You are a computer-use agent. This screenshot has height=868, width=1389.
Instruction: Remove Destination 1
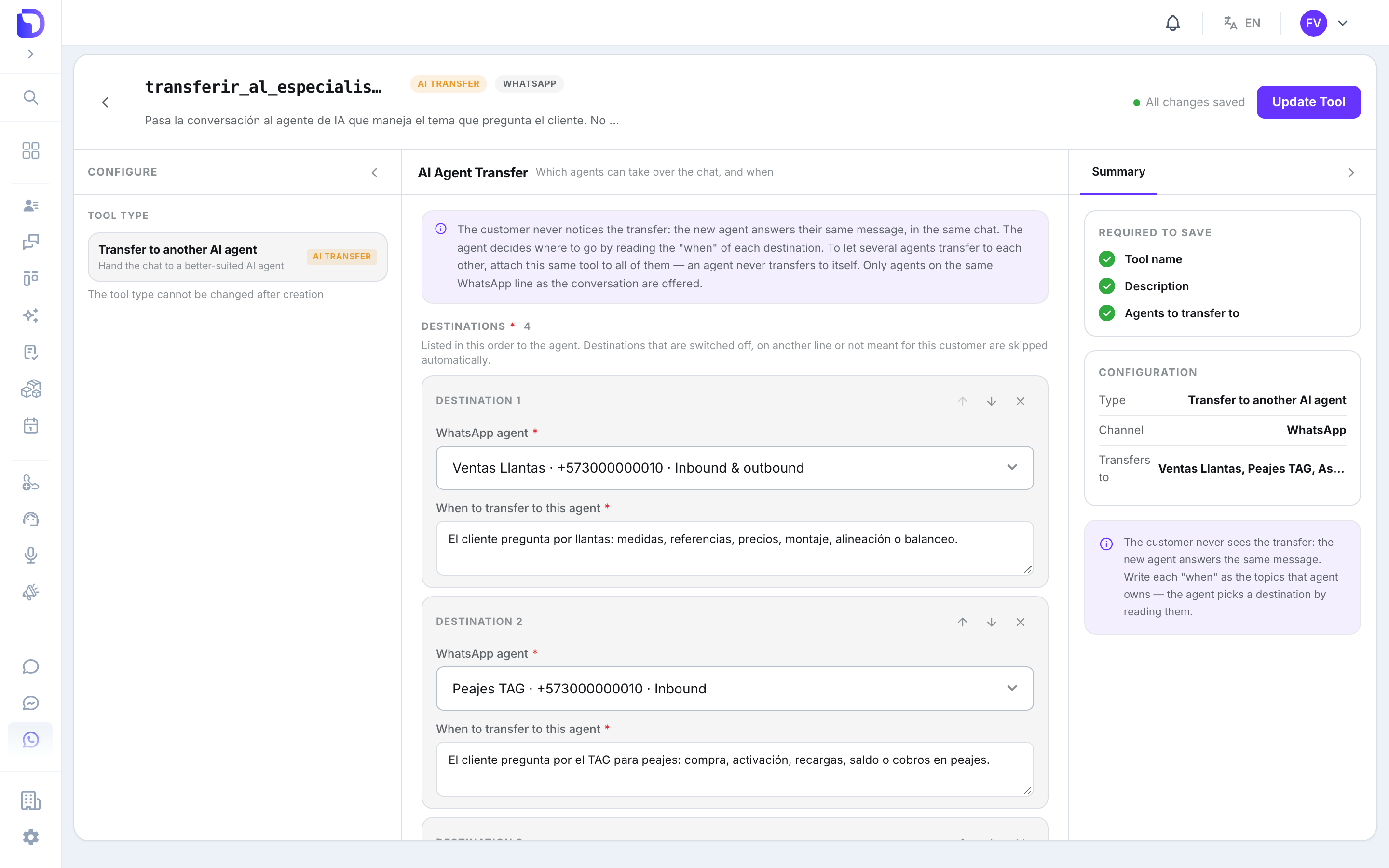1020,401
